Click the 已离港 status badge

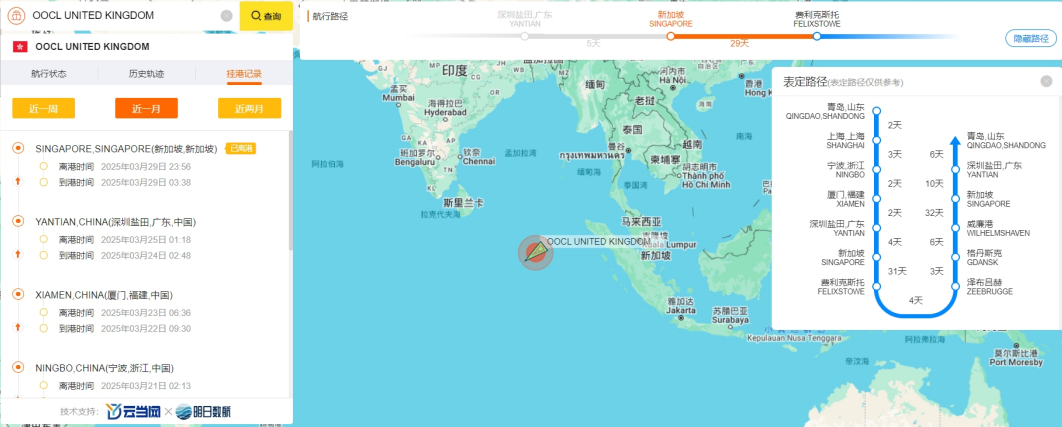click(x=240, y=148)
